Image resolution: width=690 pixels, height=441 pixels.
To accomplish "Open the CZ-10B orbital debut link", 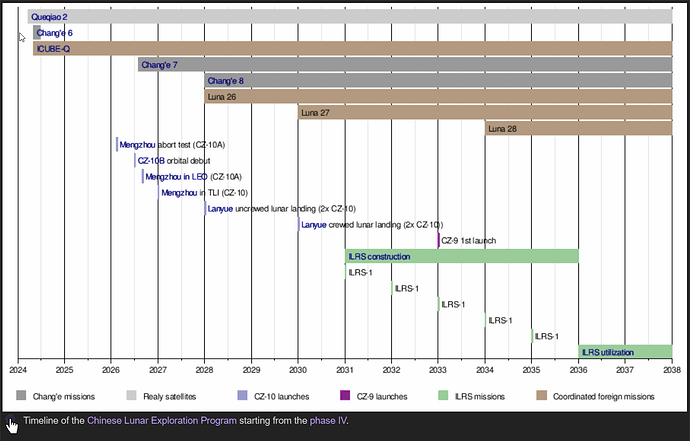I will coord(151,161).
